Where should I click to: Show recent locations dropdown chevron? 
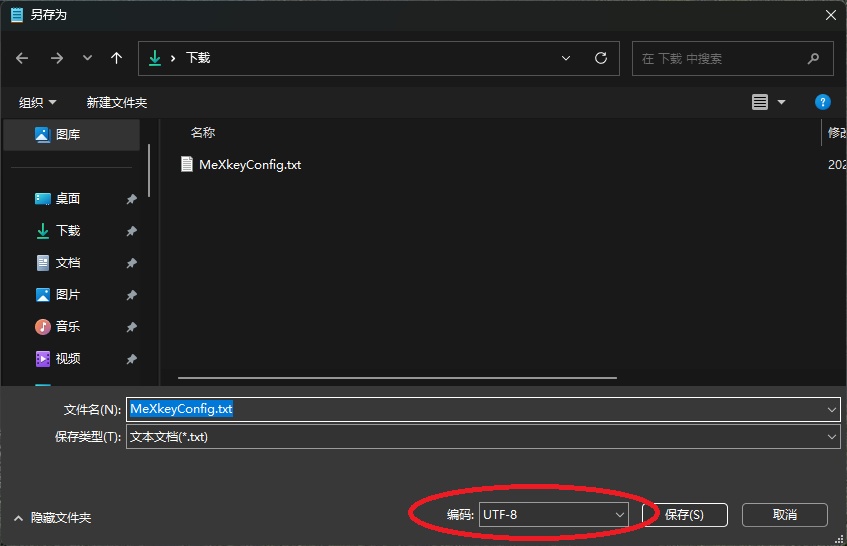coord(87,58)
